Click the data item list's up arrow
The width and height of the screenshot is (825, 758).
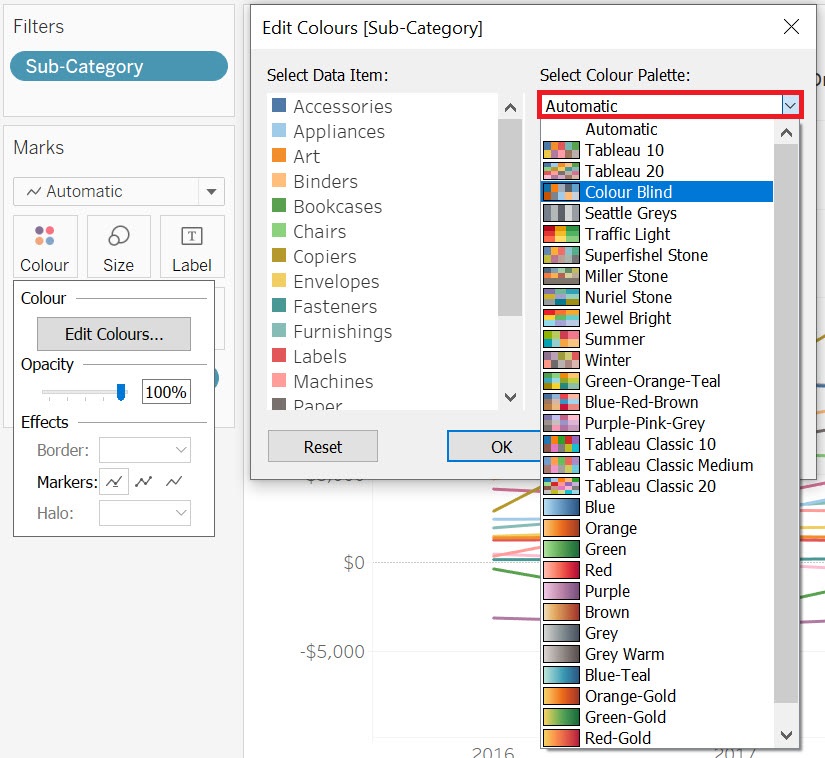coord(510,108)
